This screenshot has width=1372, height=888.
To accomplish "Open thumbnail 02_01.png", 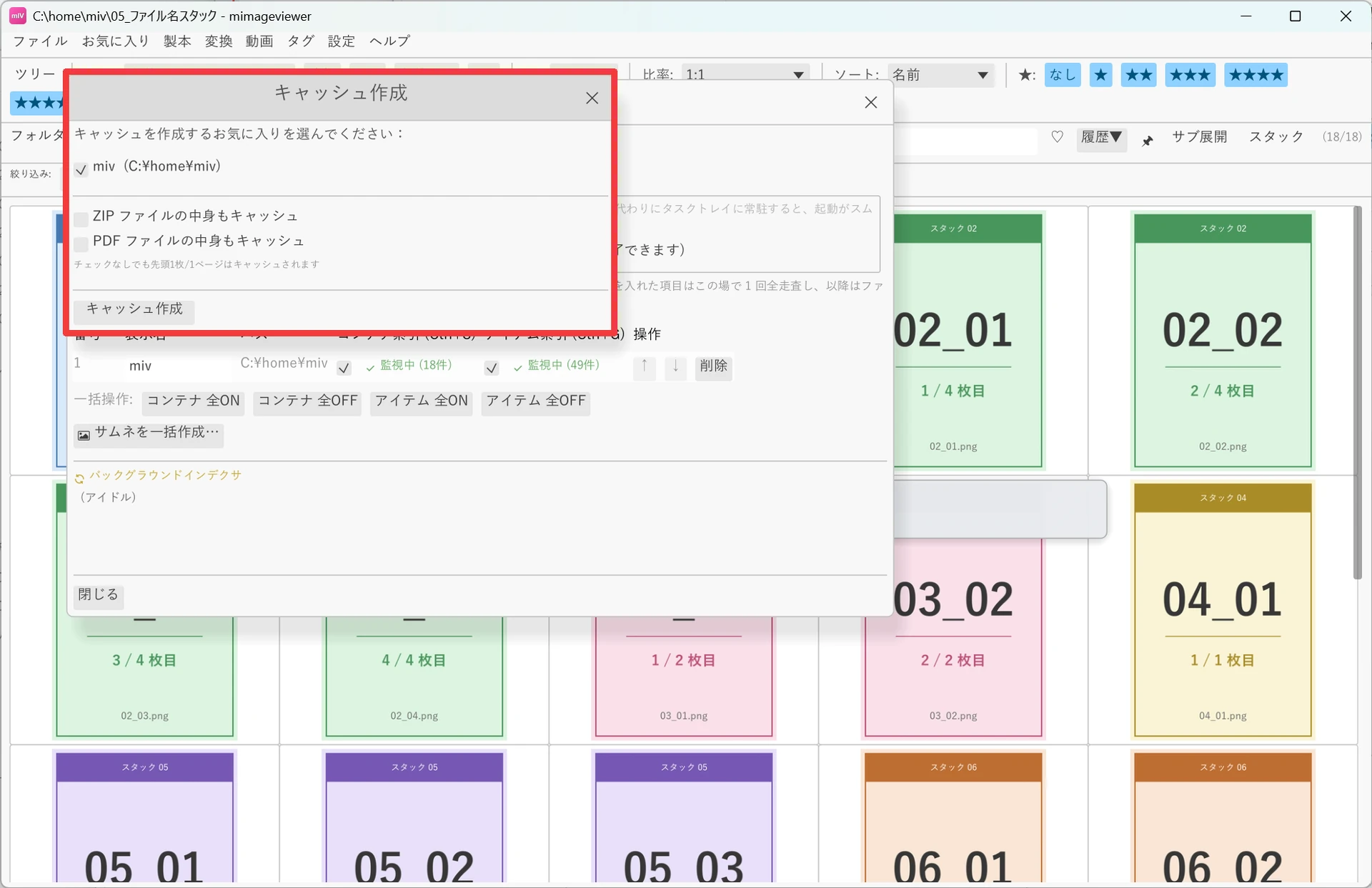I will 968,341.
